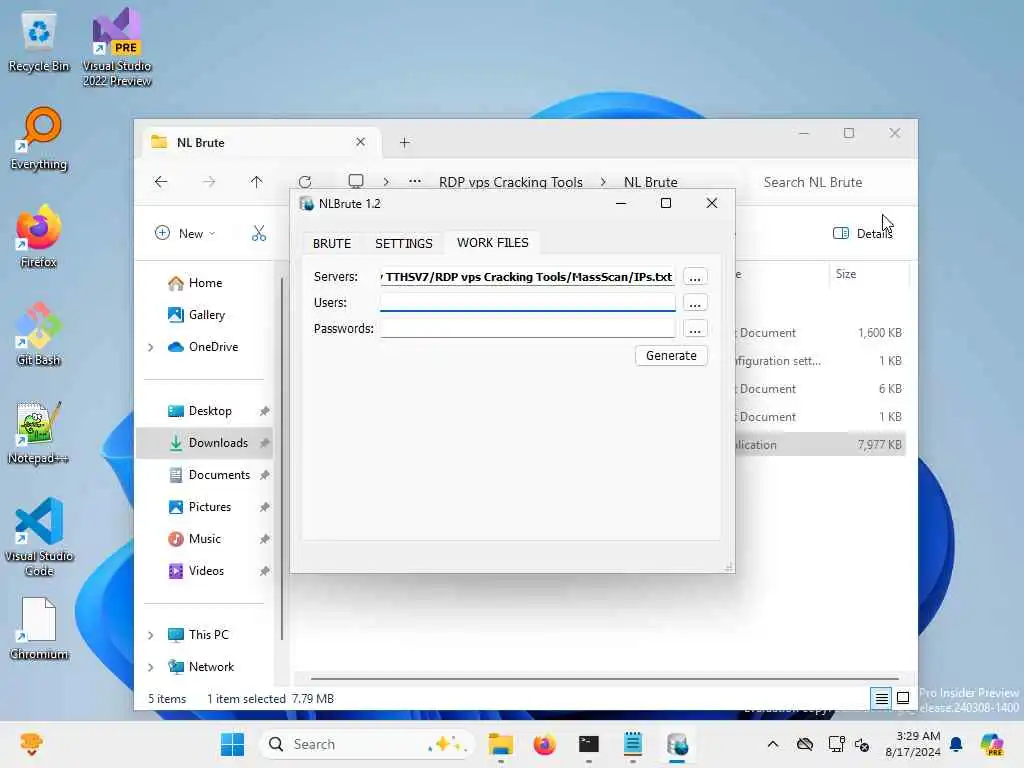1024x768 pixels.
Task: Open File Explorer from the taskbar
Action: (501, 744)
